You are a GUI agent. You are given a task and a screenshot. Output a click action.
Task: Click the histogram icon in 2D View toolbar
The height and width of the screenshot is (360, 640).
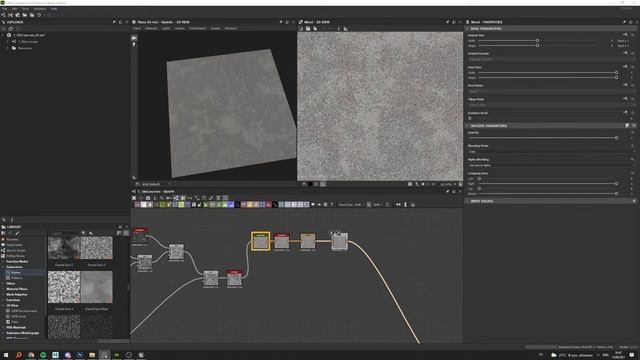[x=345, y=29]
